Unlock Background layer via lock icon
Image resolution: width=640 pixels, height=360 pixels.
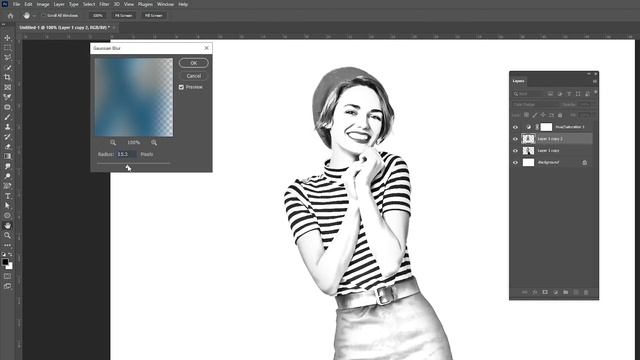tap(584, 162)
